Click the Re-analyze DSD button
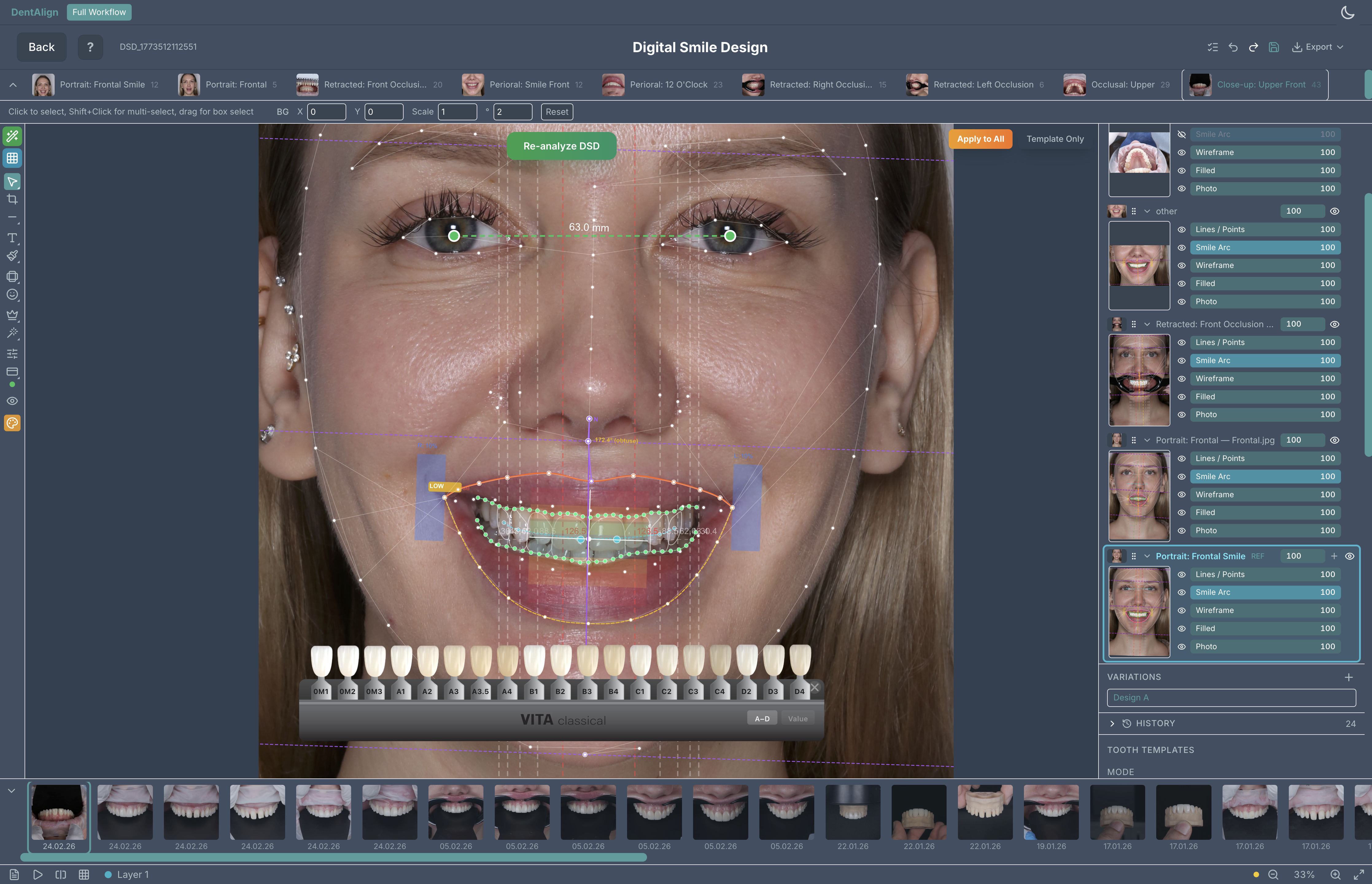This screenshot has height=884, width=1372. [x=562, y=146]
